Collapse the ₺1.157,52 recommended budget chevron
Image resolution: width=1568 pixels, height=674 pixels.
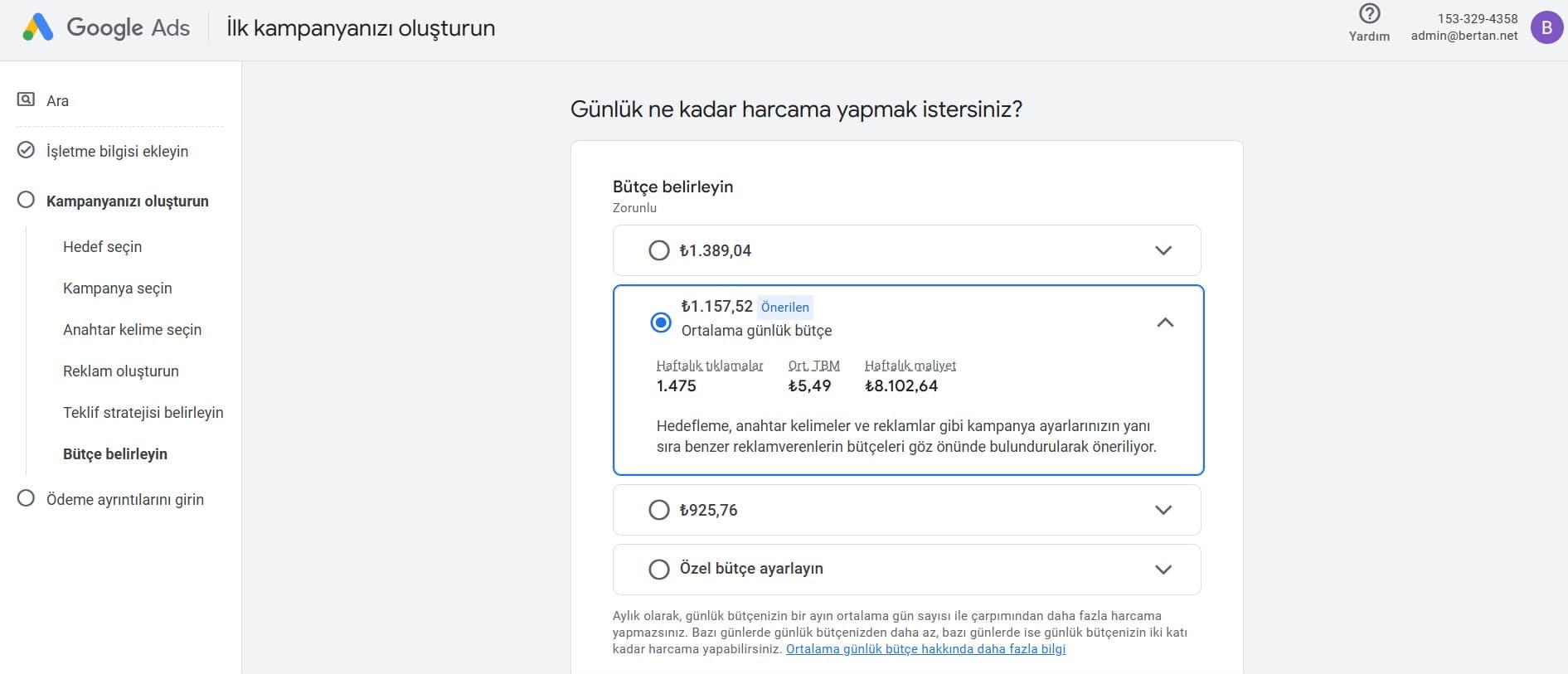1165,322
